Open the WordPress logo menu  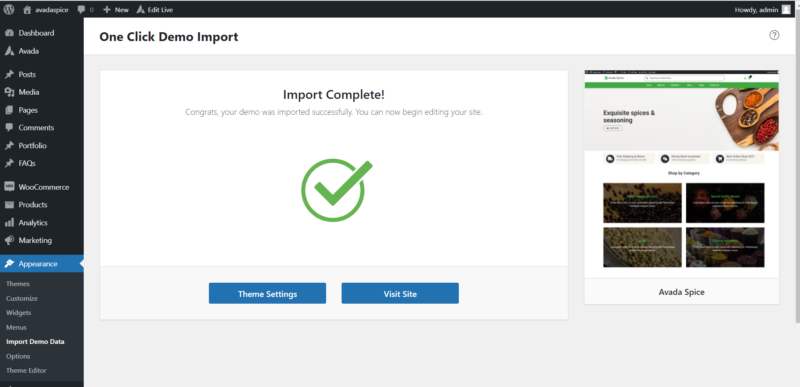coord(9,10)
